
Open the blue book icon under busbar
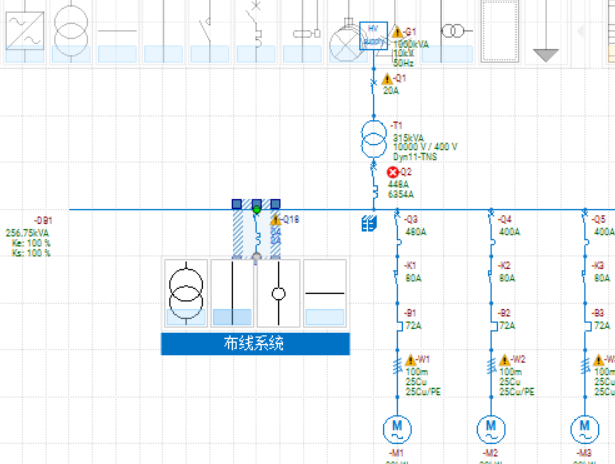[x=369, y=224]
